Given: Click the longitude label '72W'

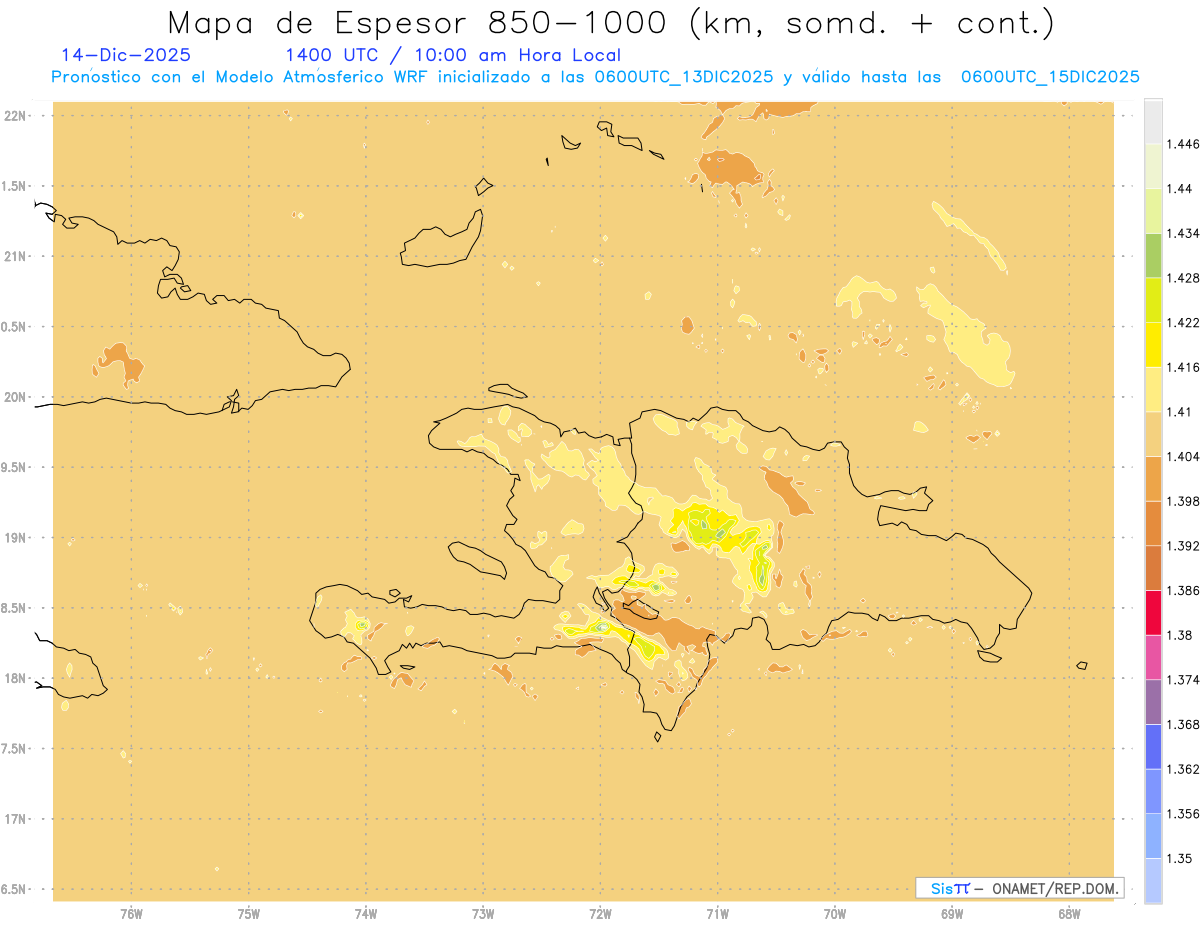Looking at the screenshot, I should [x=600, y=913].
